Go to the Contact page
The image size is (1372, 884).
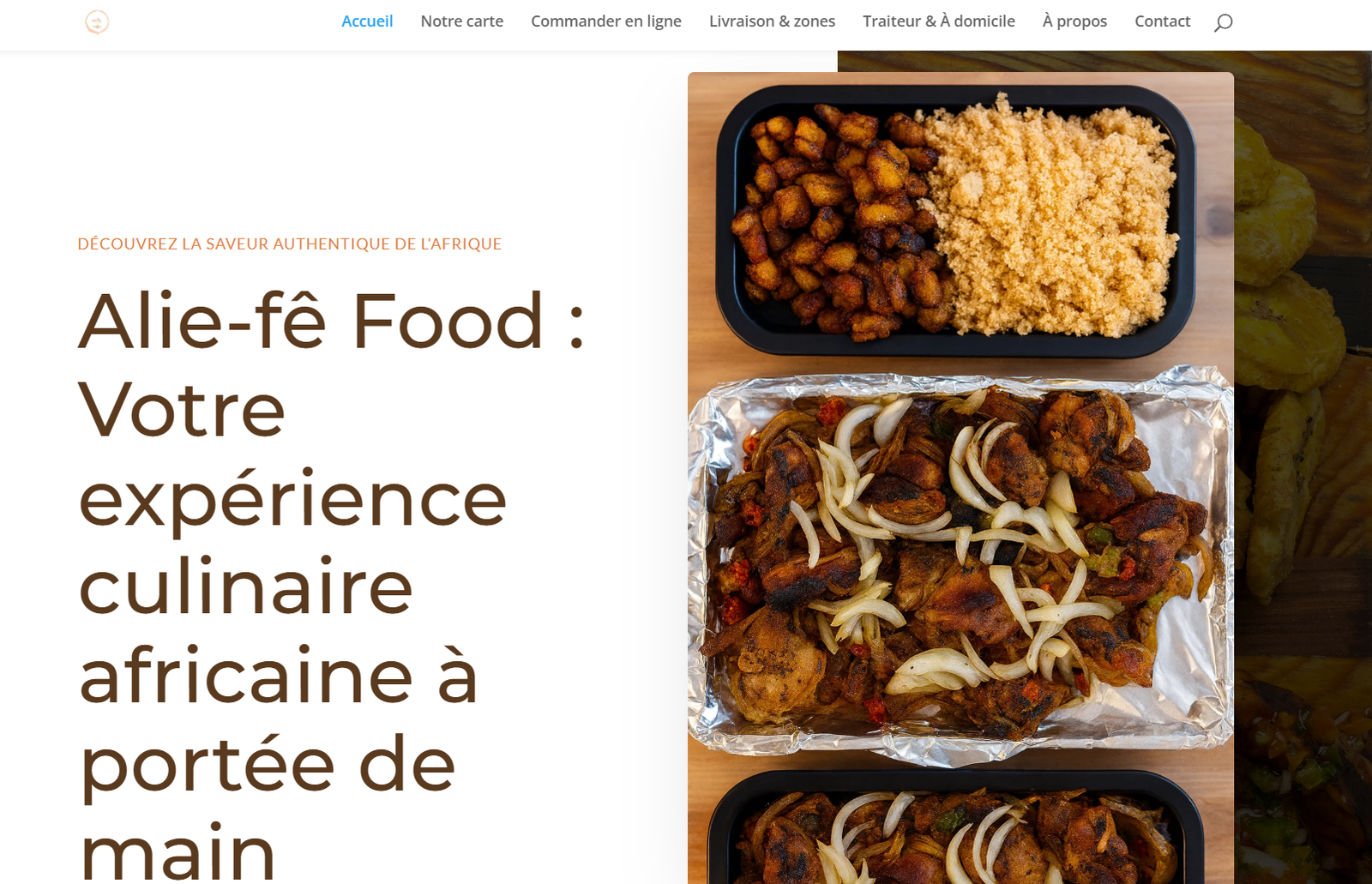pos(1163,21)
